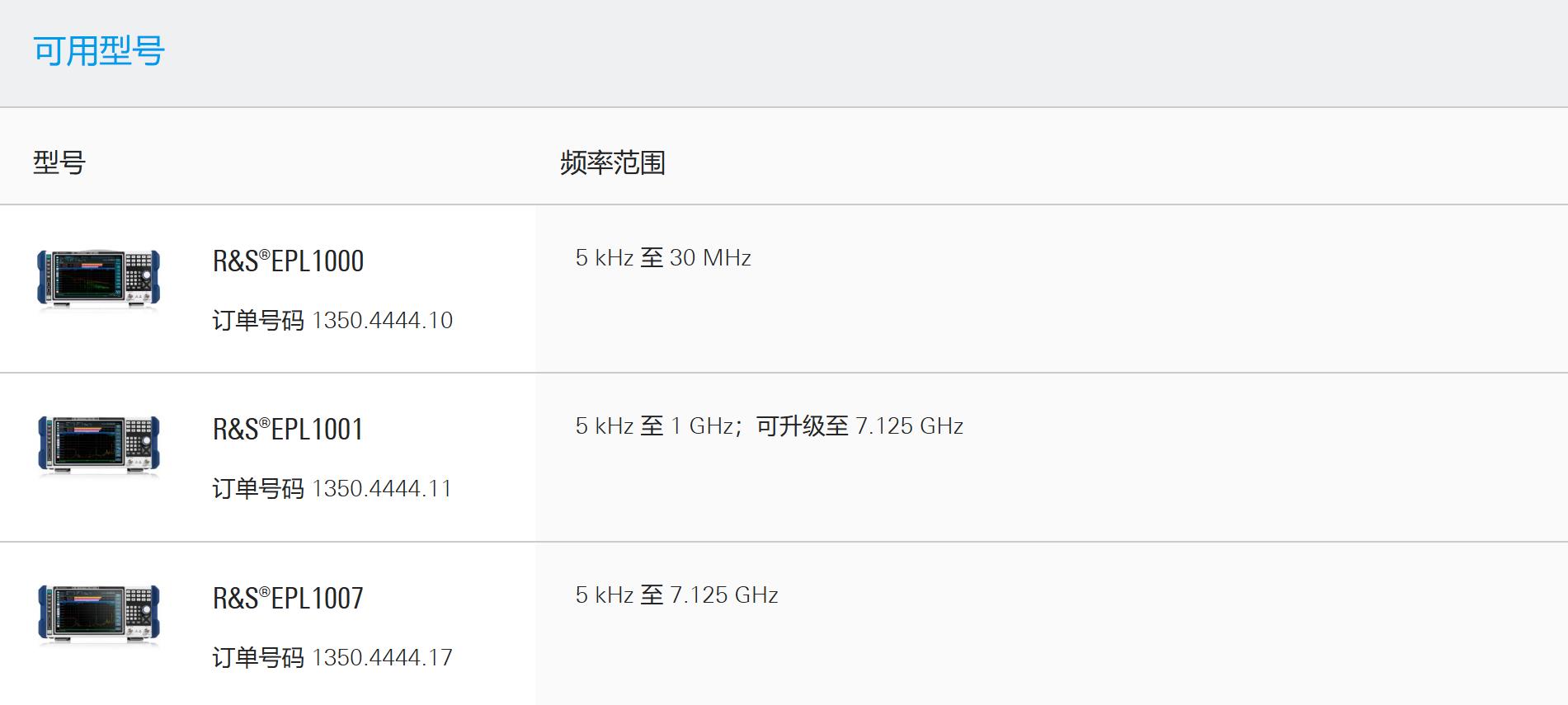Click the R&S®EPL1000 model name

point(288,261)
